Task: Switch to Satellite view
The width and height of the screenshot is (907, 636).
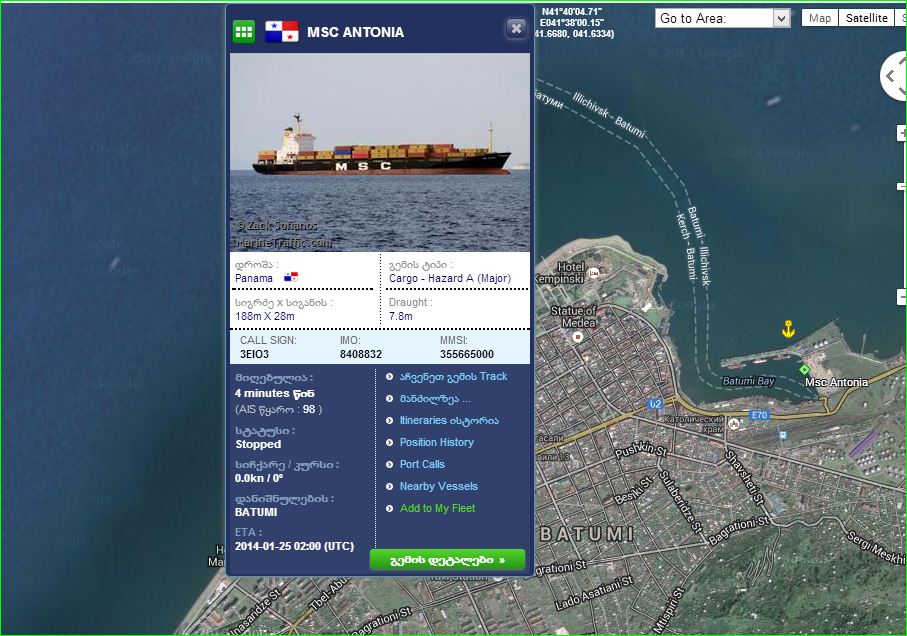Action: click(866, 18)
